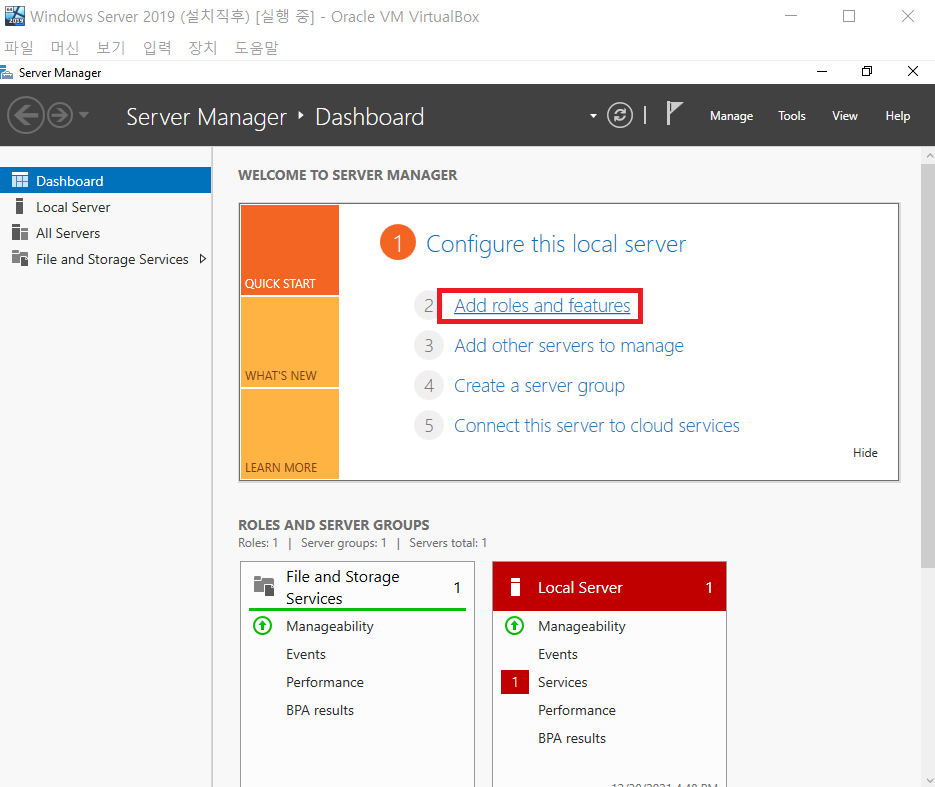Open File and Storage Services tile header
This screenshot has width=935, height=787.
(357, 587)
